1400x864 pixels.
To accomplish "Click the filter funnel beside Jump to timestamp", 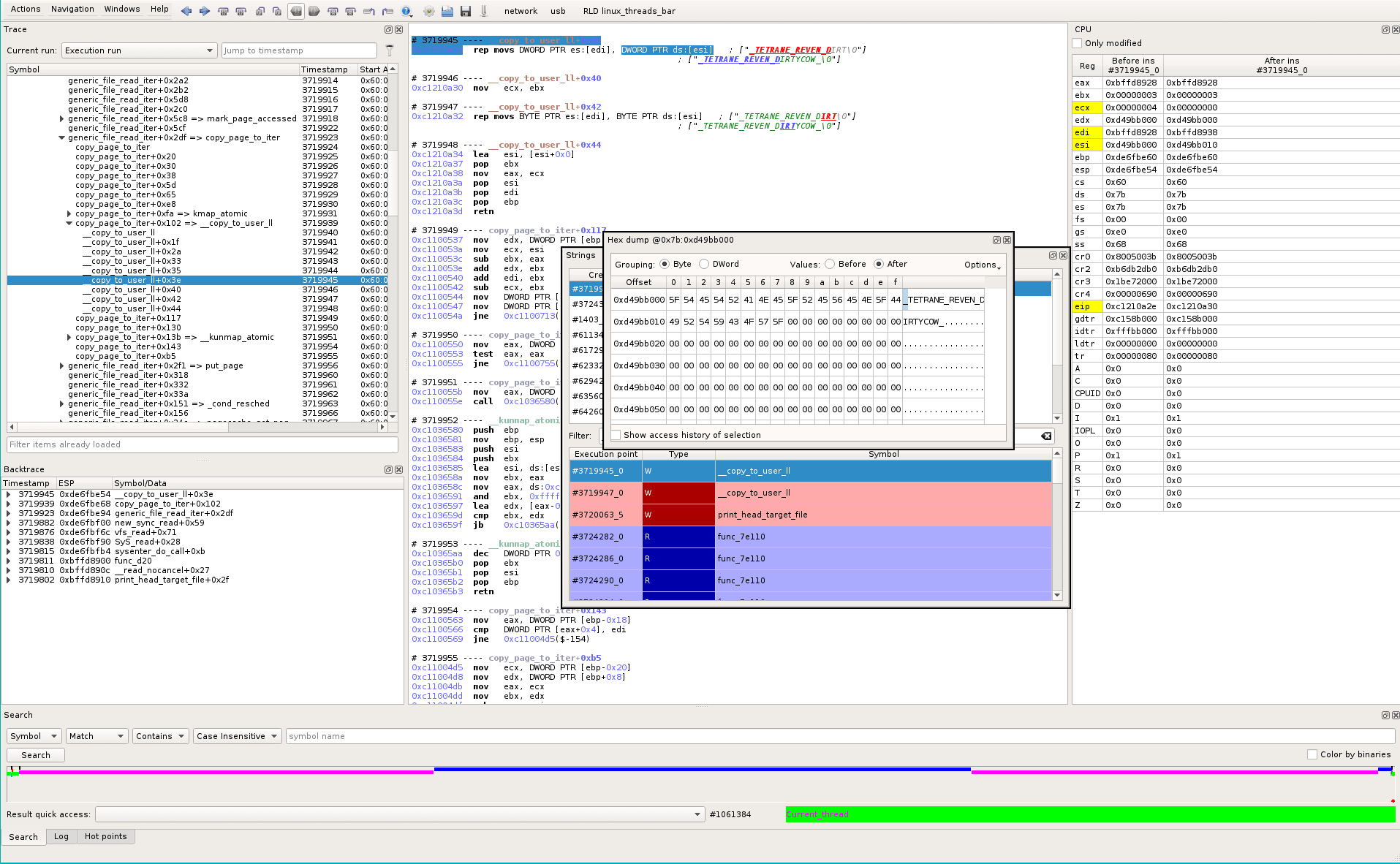I will tap(390, 50).
